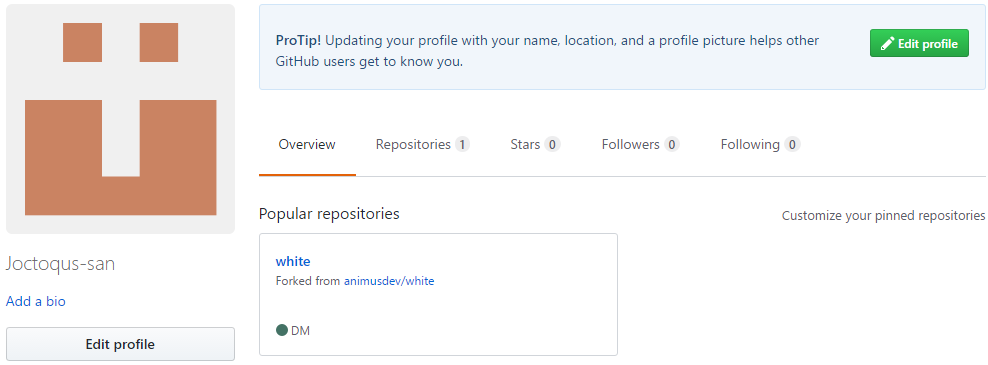Click the Following count badge 0
This screenshot has height=365, width=988.
tap(792, 144)
